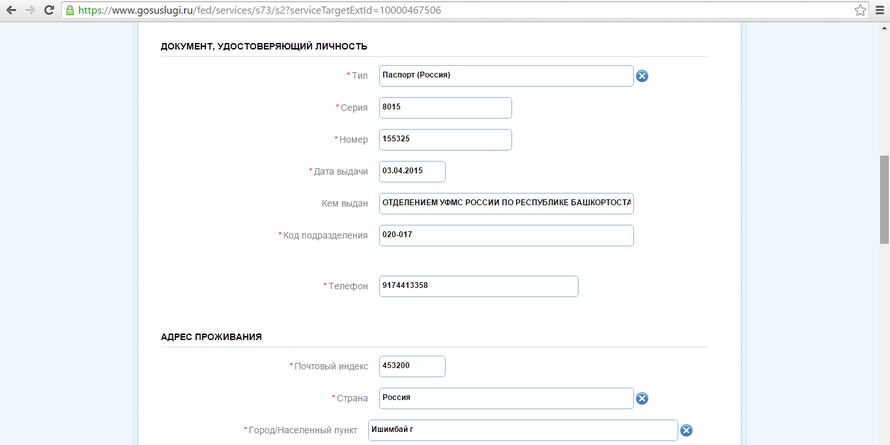Bookmark this page with the star icon
The width and height of the screenshot is (890, 445).
tap(859, 10)
